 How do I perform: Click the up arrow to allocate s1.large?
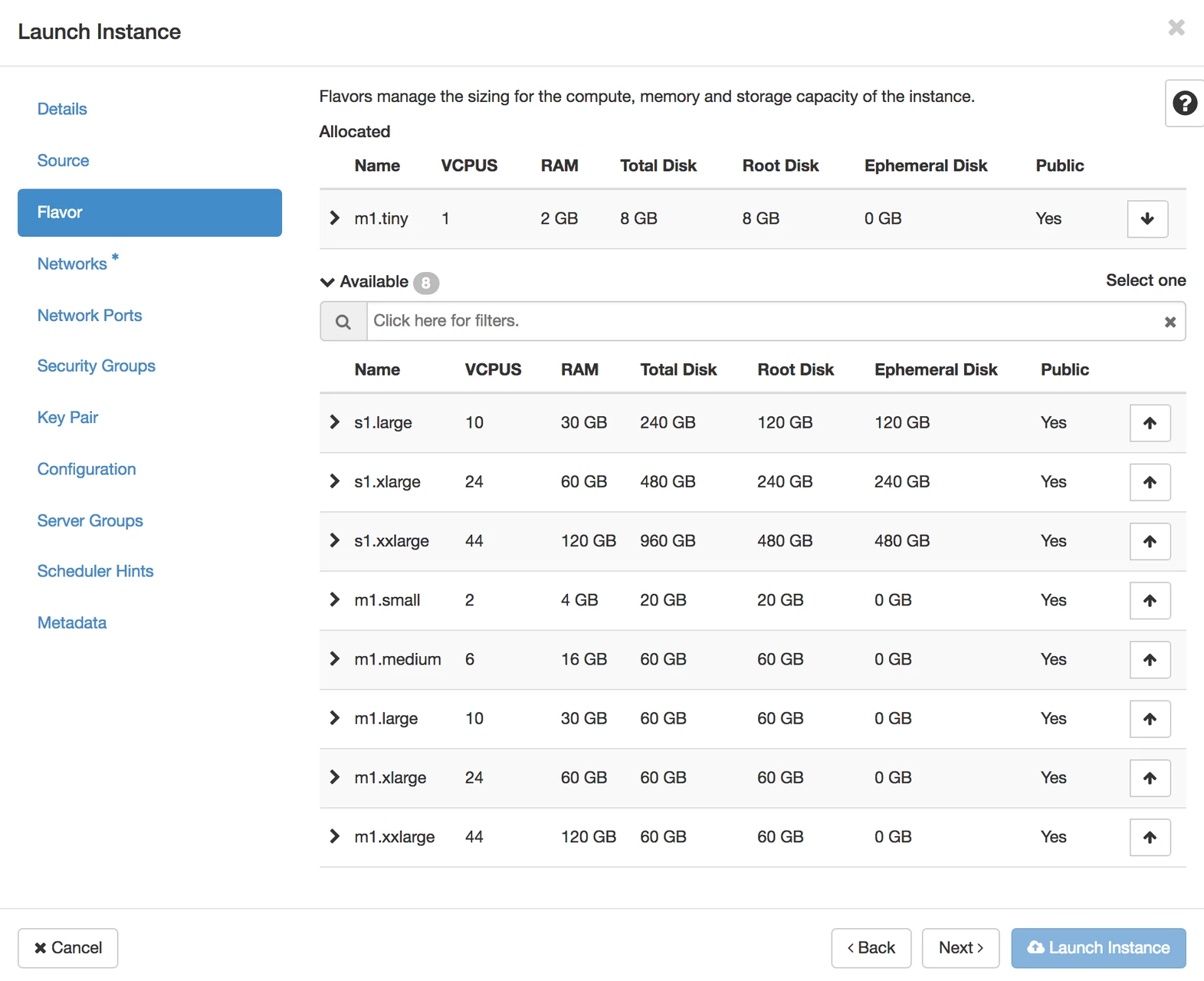point(1149,423)
